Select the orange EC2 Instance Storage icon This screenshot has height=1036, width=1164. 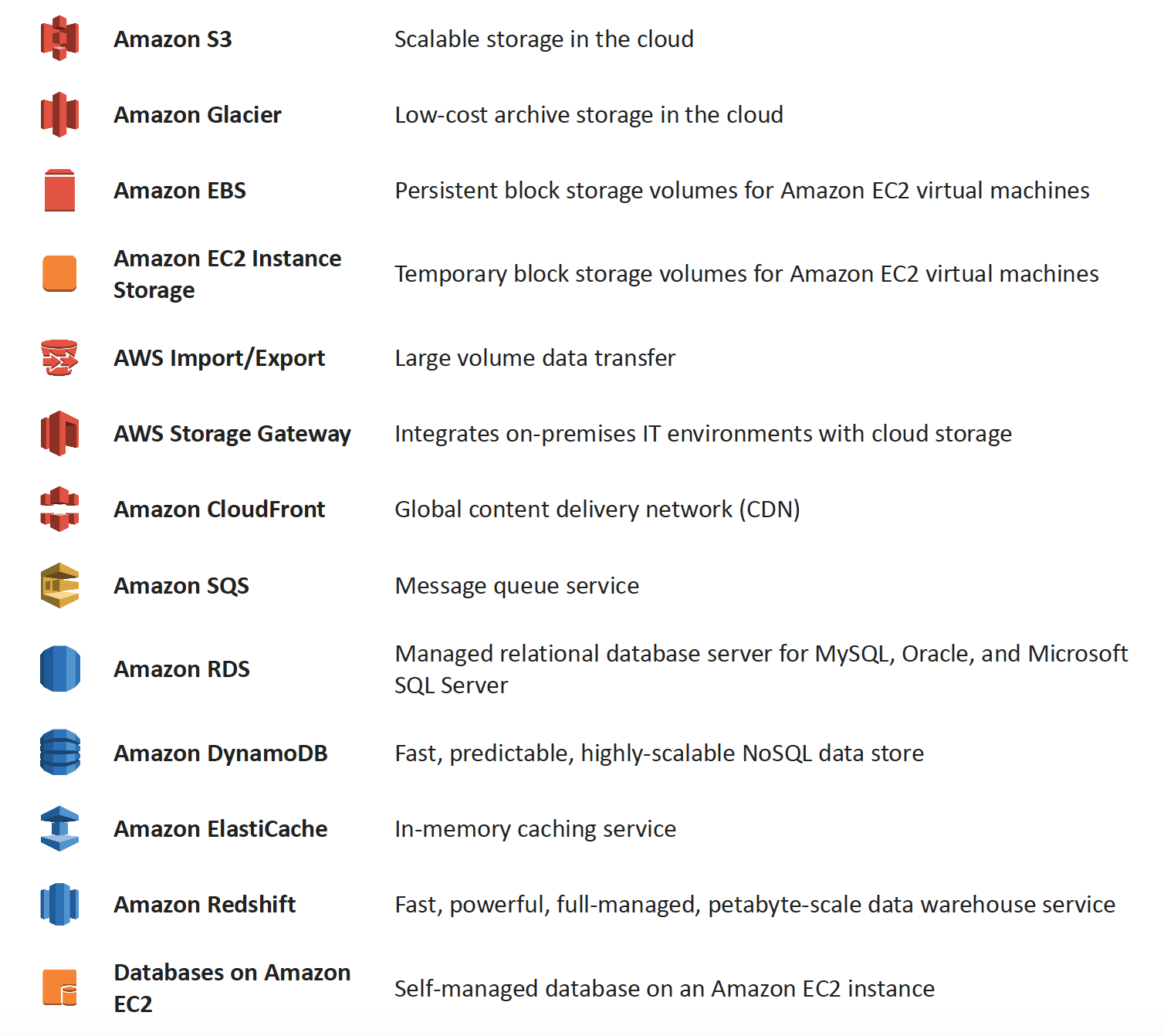(59, 273)
